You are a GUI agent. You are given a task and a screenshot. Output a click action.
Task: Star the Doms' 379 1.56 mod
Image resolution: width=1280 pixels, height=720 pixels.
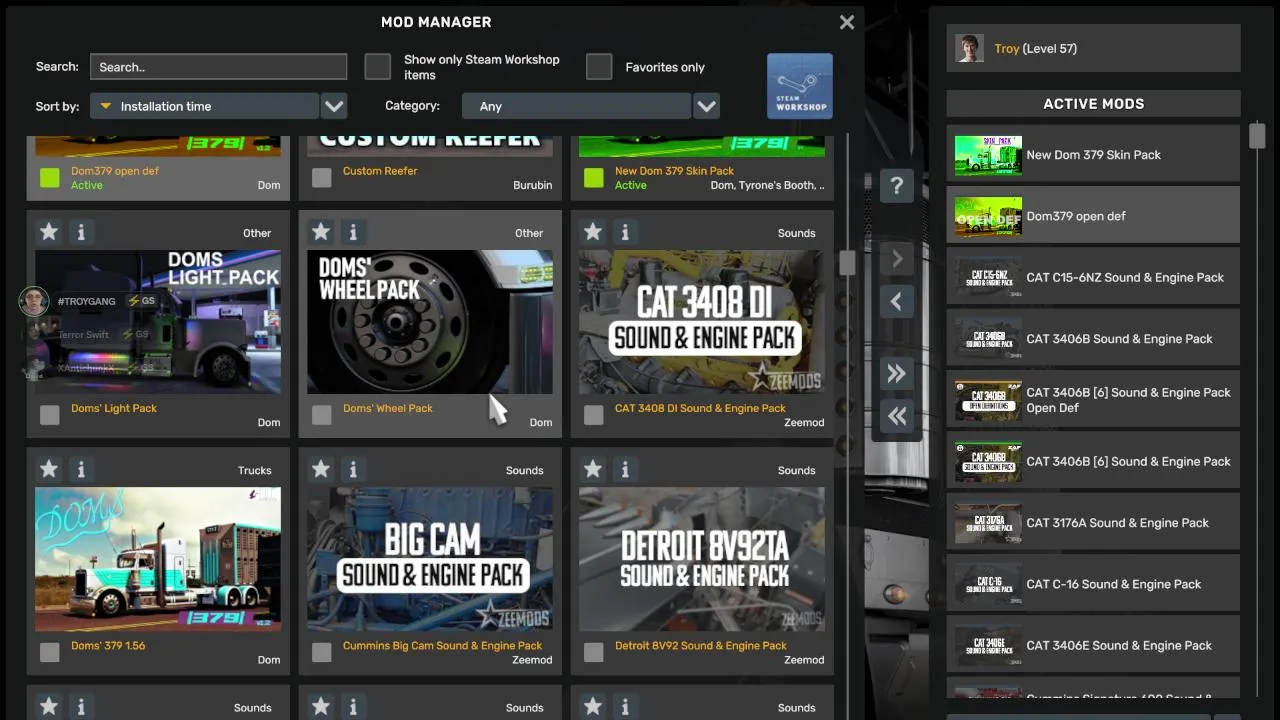click(49, 469)
